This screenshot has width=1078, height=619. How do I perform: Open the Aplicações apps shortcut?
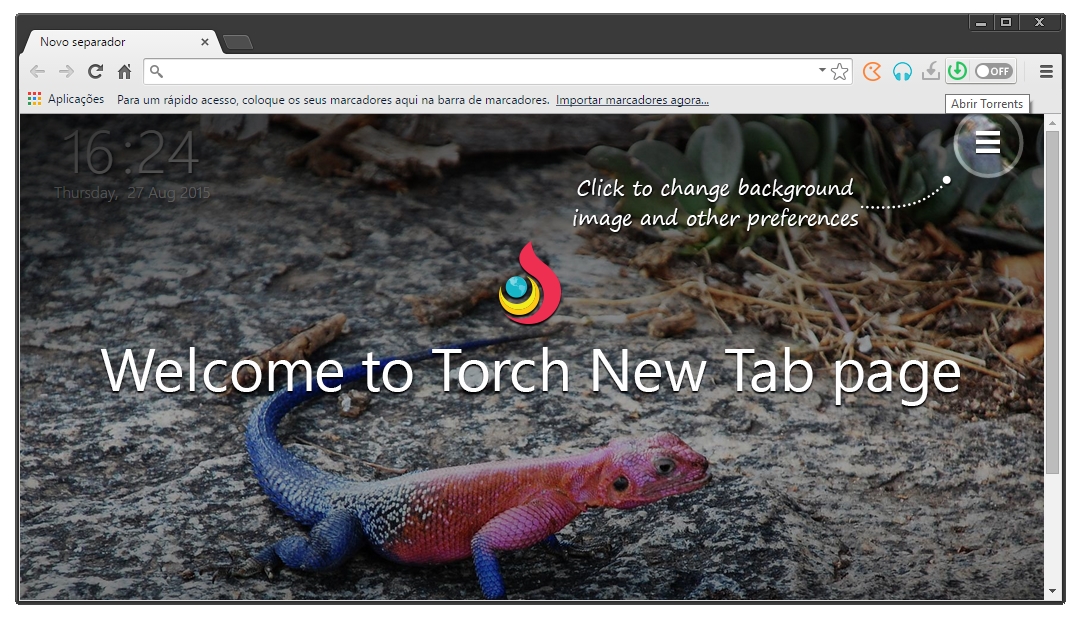(66, 99)
